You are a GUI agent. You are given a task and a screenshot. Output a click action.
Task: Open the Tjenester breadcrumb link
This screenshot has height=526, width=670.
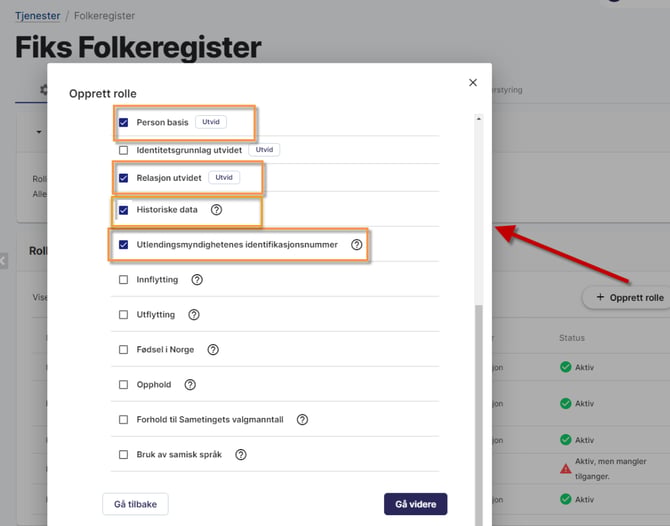pos(38,16)
